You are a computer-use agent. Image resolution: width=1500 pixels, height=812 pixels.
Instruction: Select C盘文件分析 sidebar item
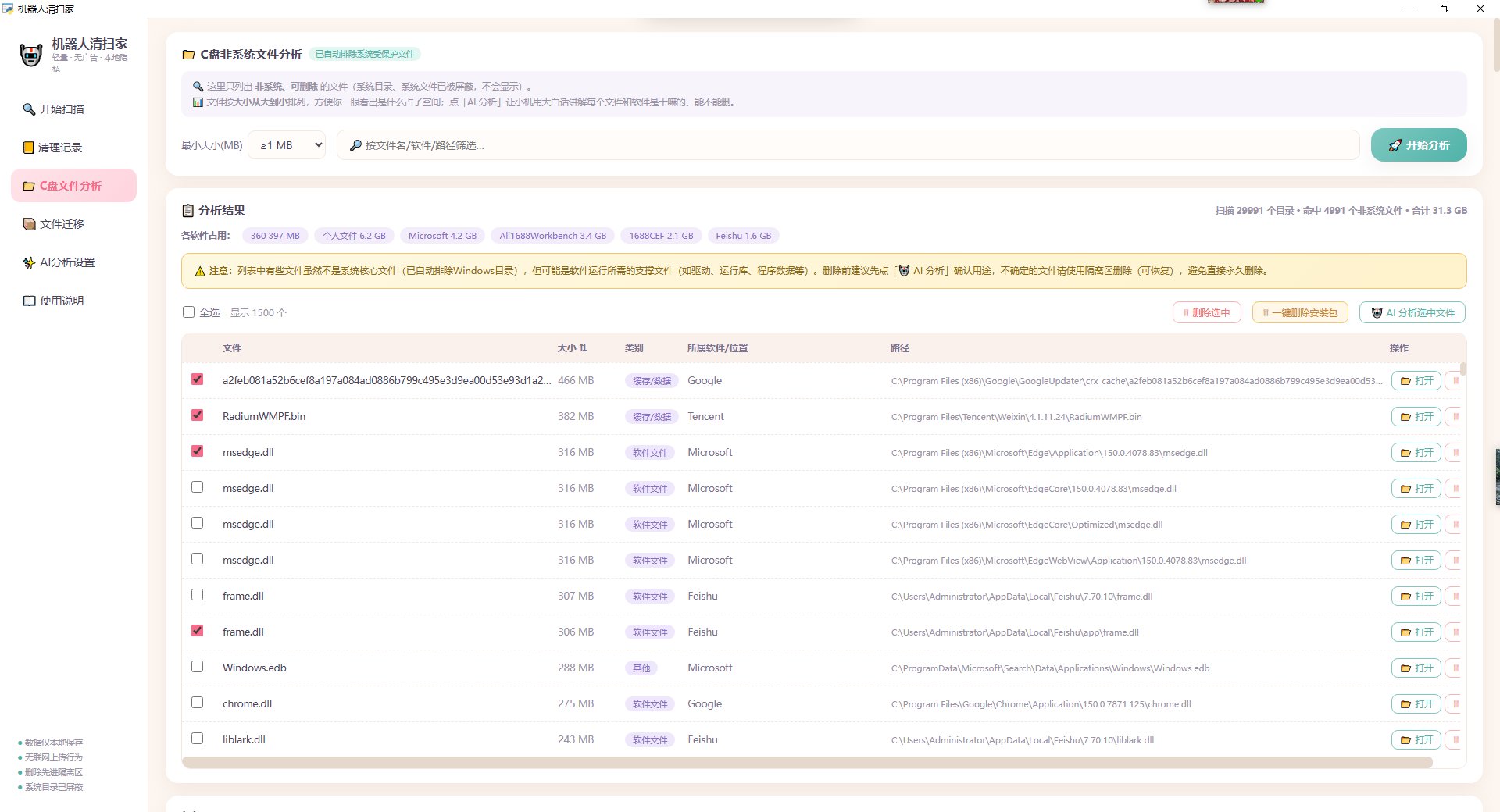pos(73,186)
